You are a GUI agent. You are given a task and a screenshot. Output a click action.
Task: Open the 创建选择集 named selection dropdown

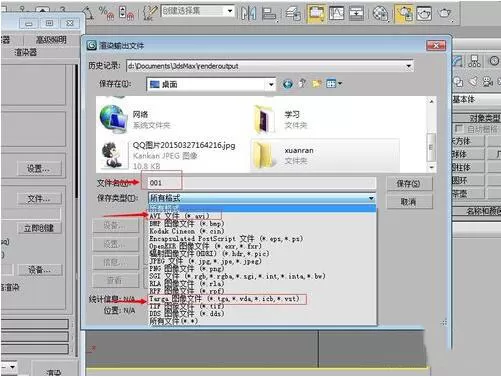coord(230,11)
